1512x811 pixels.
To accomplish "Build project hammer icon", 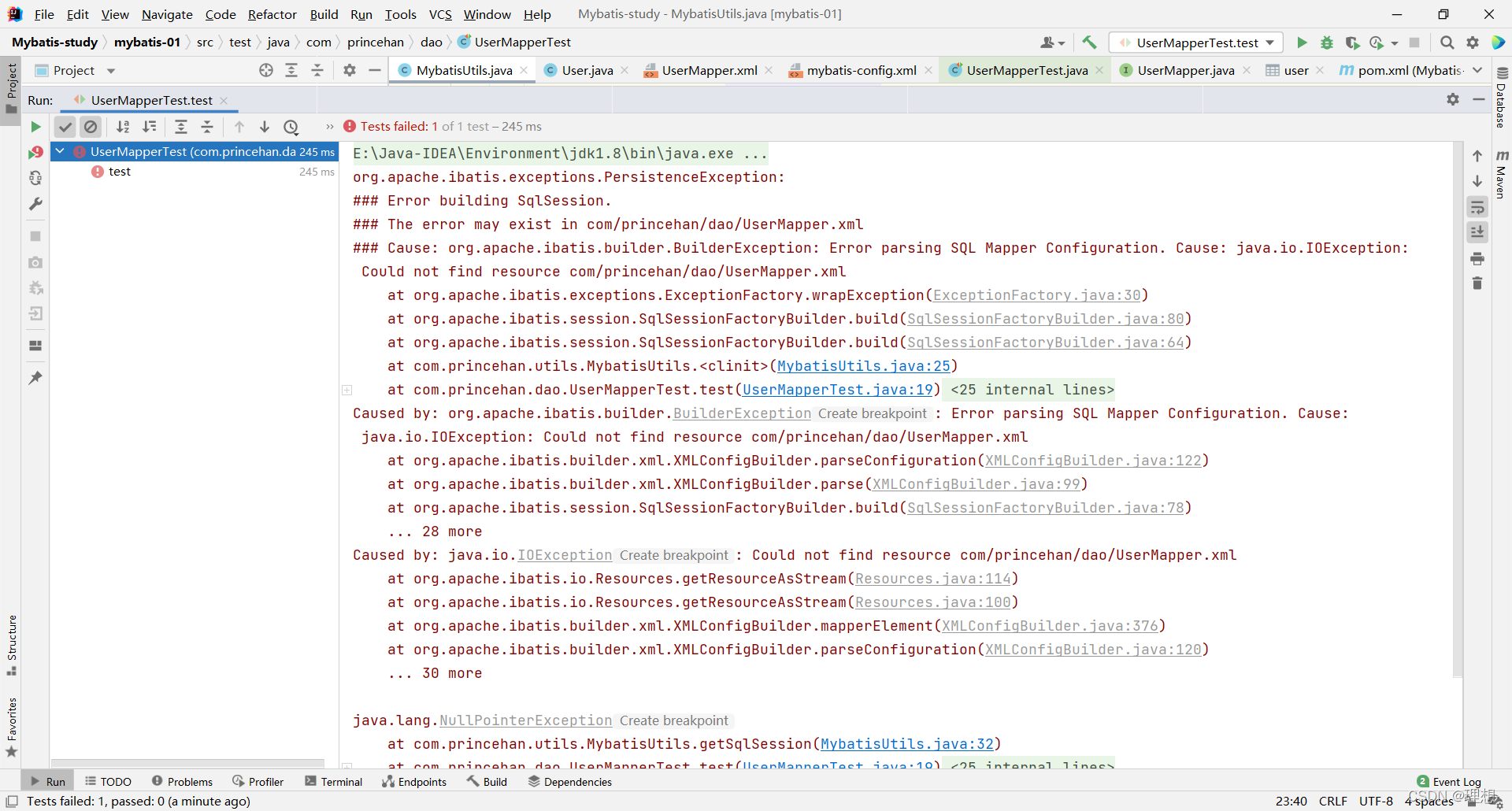I will coord(1089,43).
